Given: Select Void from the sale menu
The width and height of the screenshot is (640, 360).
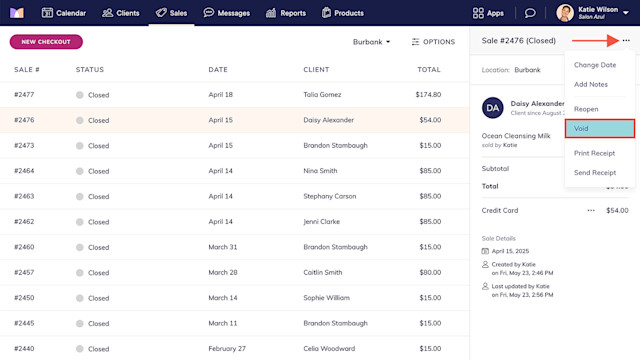Looking at the screenshot, I should tap(600, 129).
